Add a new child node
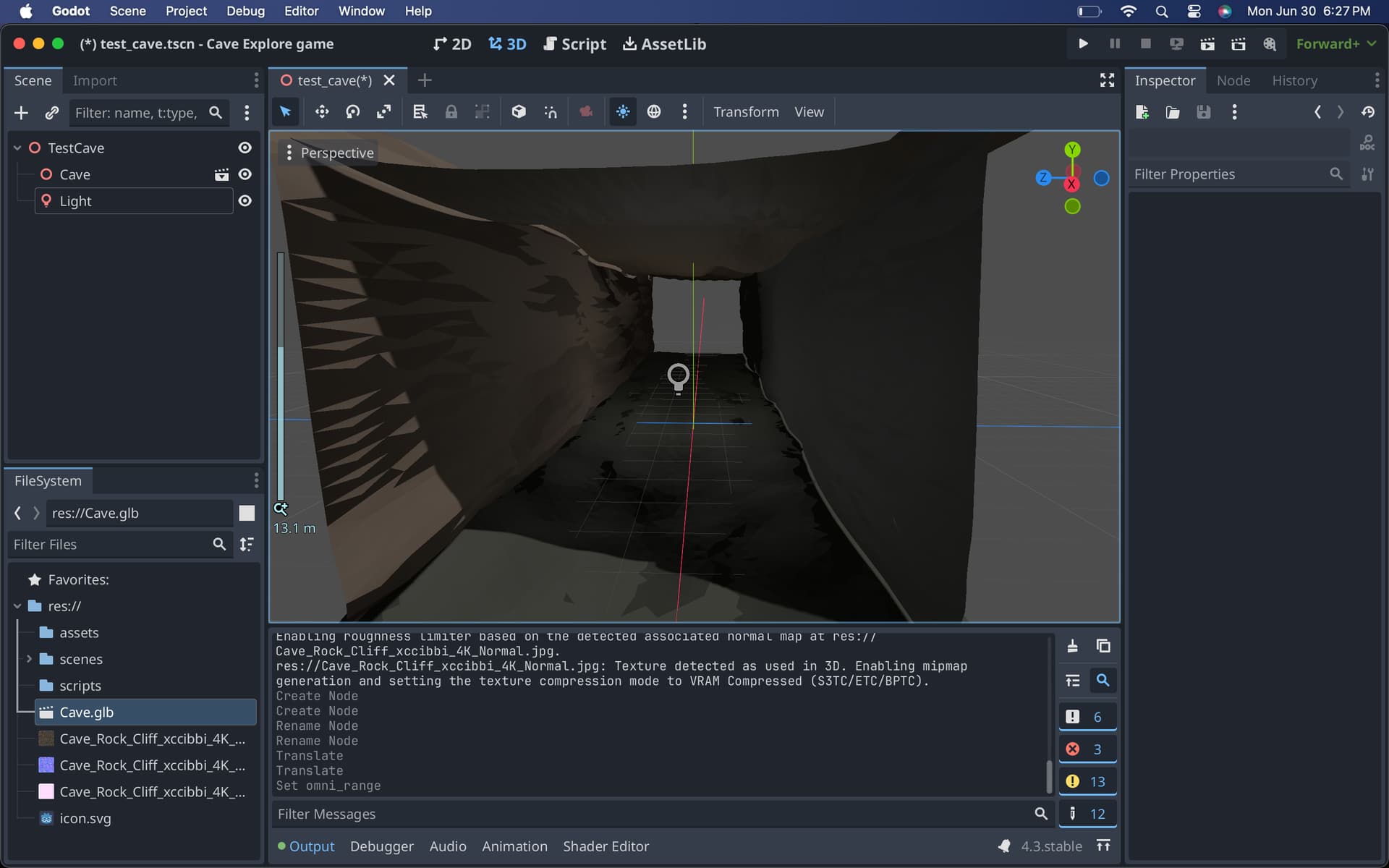 tap(21, 113)
